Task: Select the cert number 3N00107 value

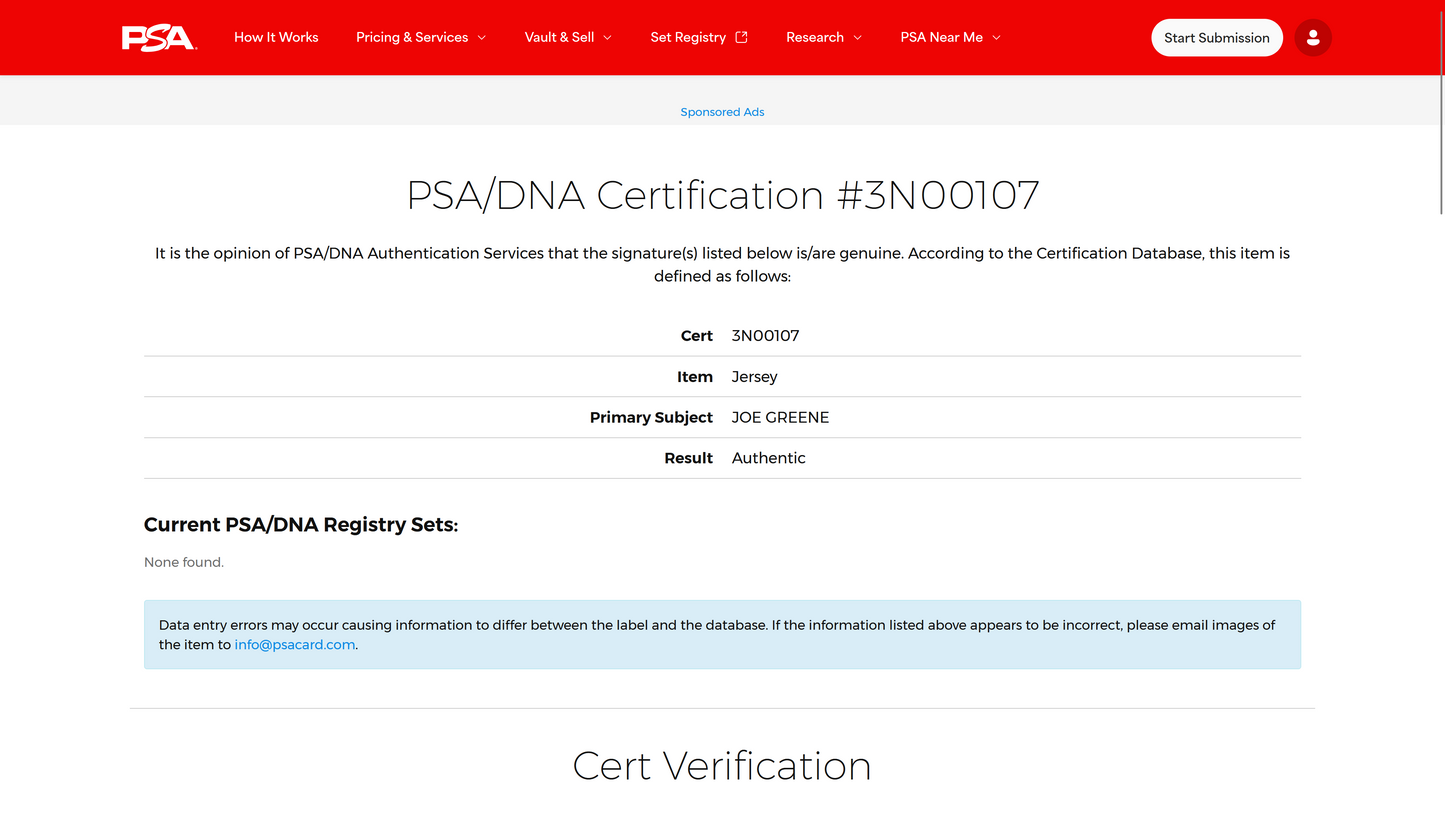Action: tap(766, 336)
